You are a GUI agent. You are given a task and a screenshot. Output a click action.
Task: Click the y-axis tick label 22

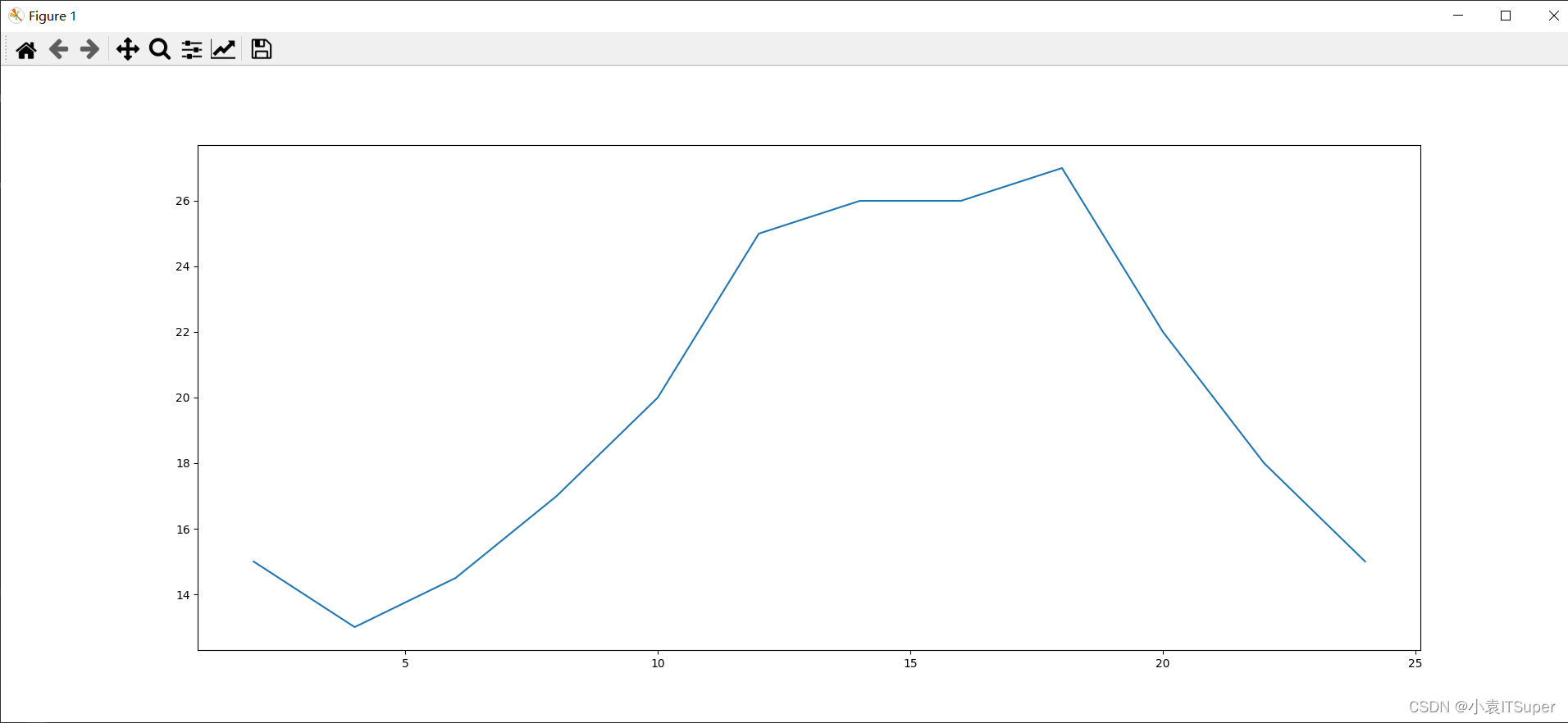[x=182, y=332]
